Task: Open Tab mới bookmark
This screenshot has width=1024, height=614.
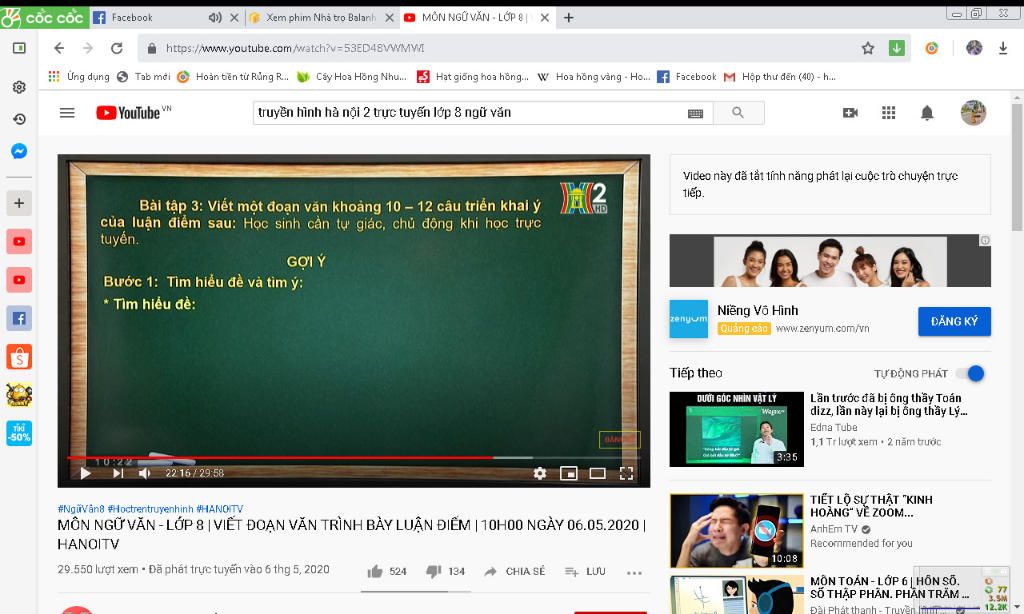Action: [144, 76]
